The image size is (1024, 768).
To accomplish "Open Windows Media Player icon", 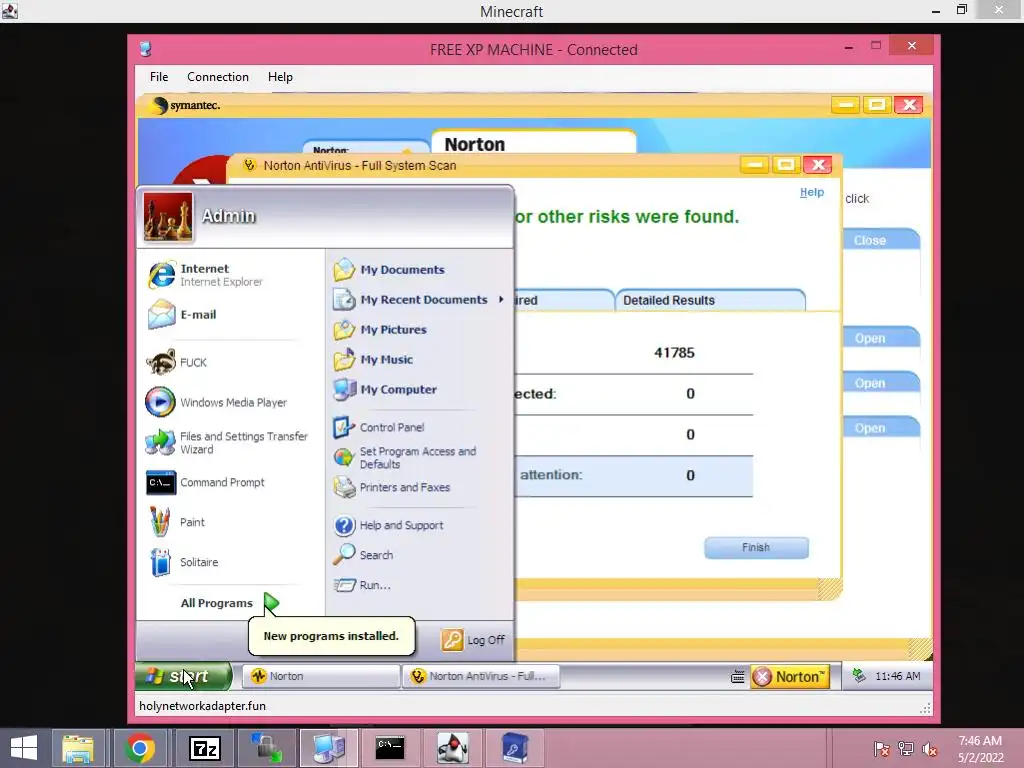I will [161, 402].
